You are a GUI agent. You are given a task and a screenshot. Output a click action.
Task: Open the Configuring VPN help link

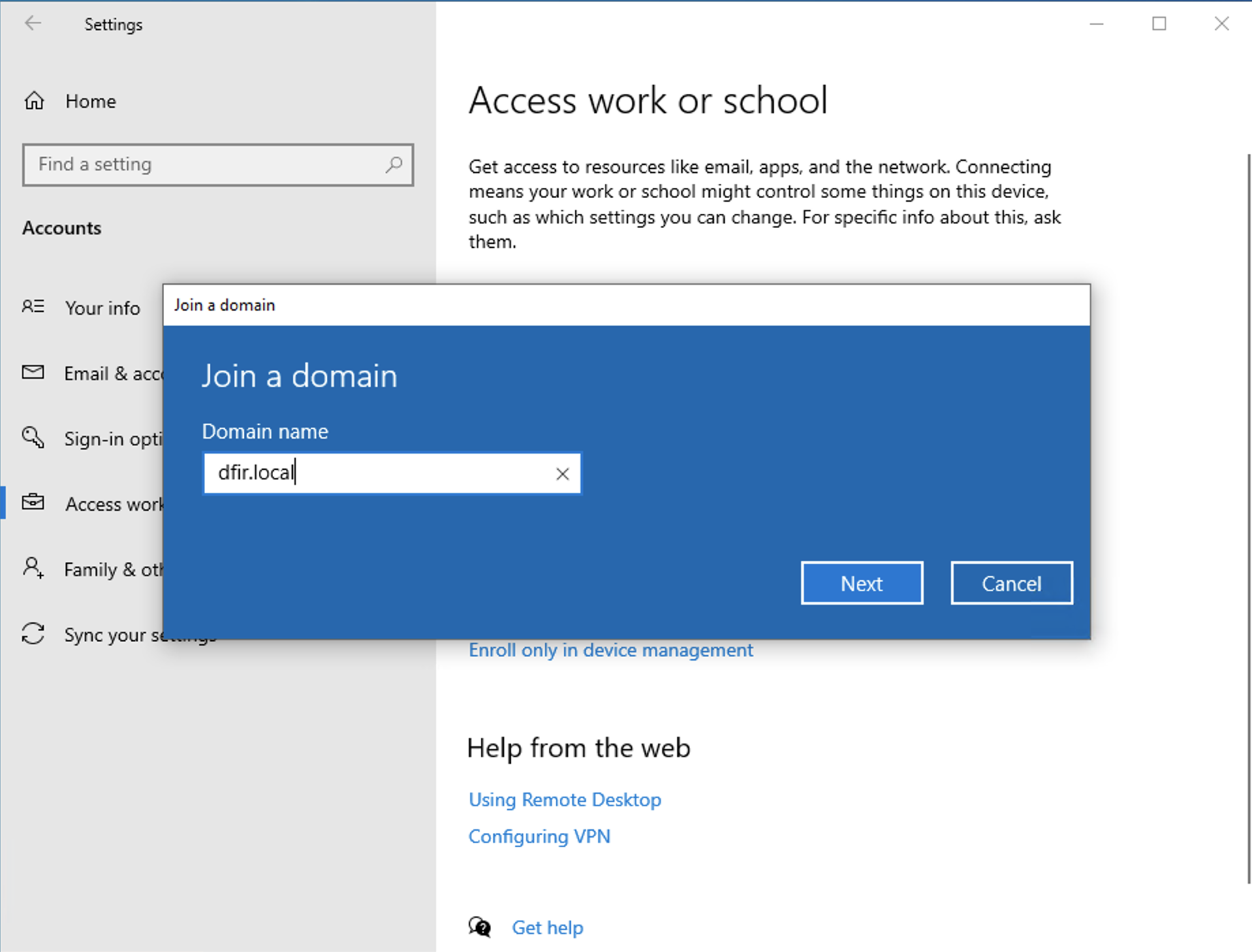coord(539,836)
